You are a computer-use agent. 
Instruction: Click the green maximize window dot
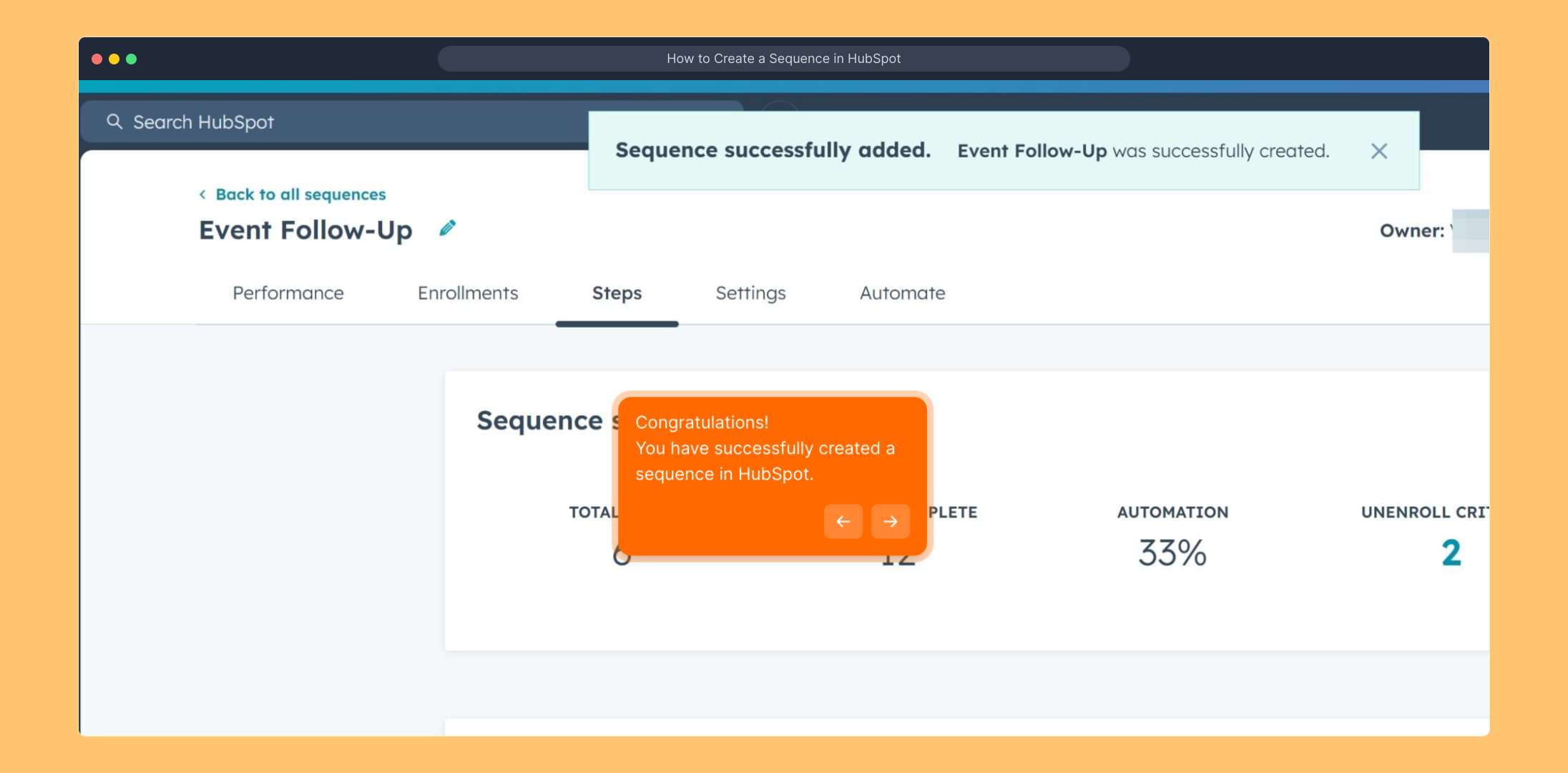[x=131, y=59]
